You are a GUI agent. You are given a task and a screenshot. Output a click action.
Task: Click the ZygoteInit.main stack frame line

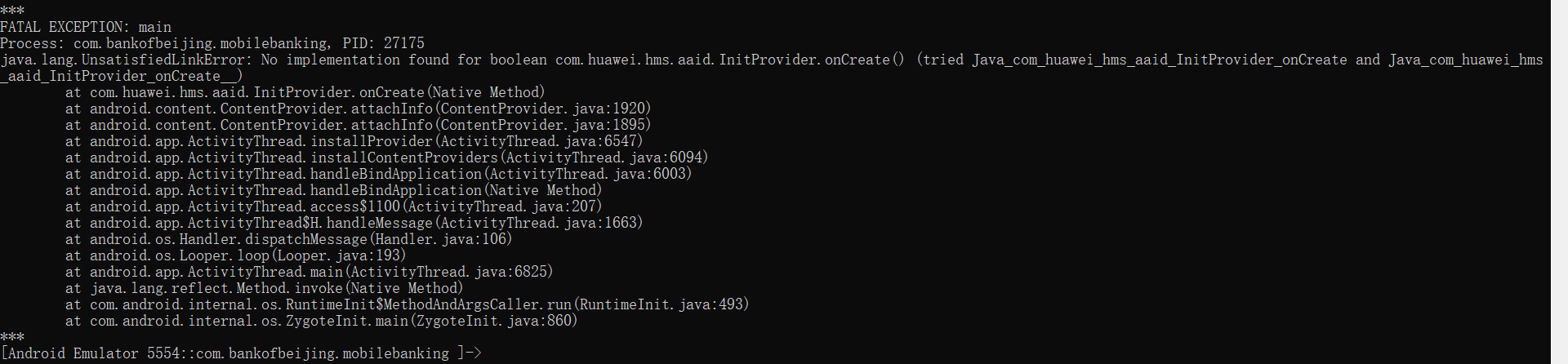[322, 321]
